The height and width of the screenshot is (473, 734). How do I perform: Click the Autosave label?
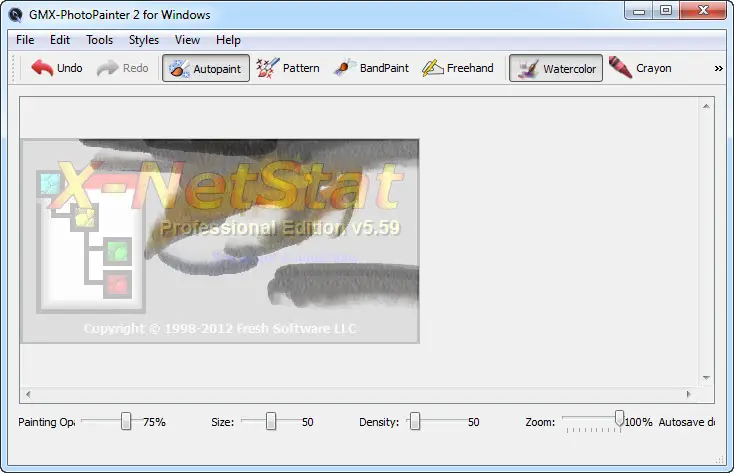[x=686, y=422]
